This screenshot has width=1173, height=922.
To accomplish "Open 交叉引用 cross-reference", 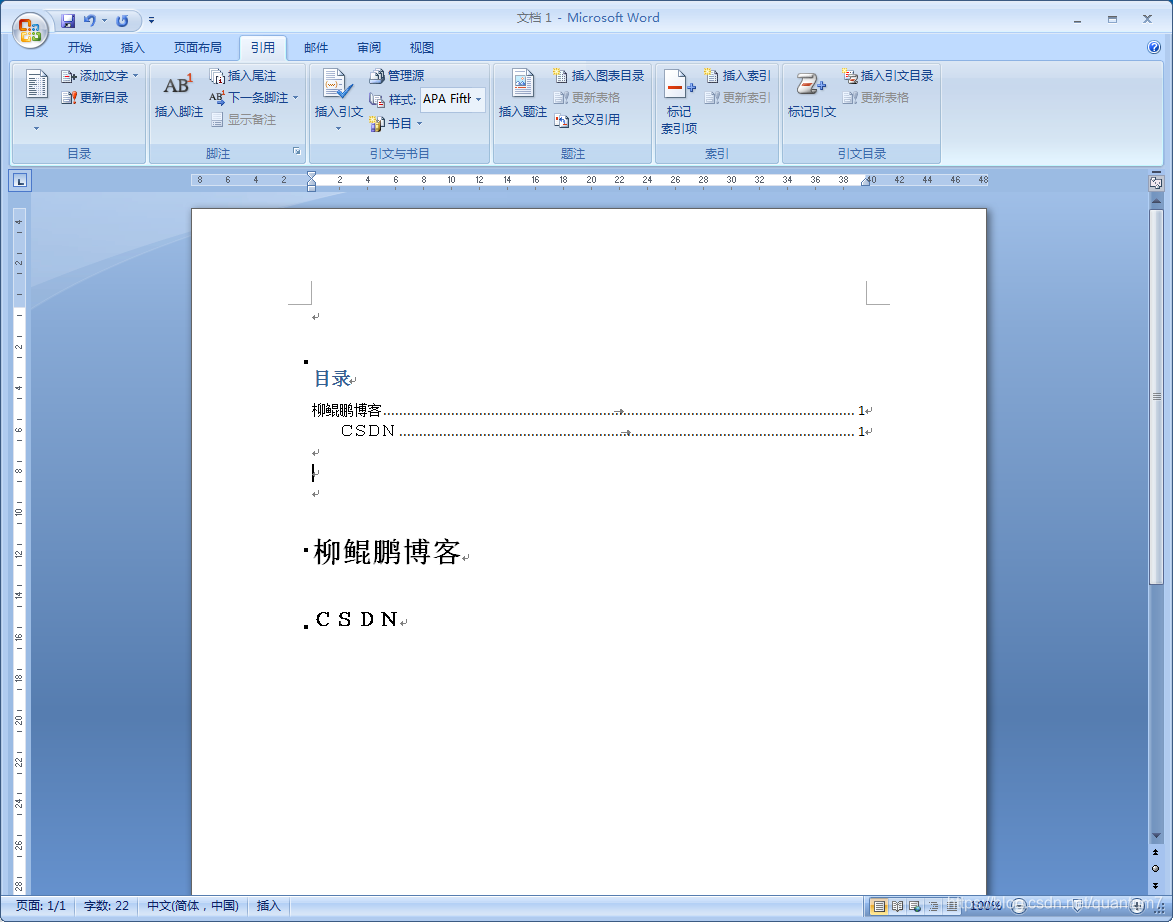I will coord(587,120).
